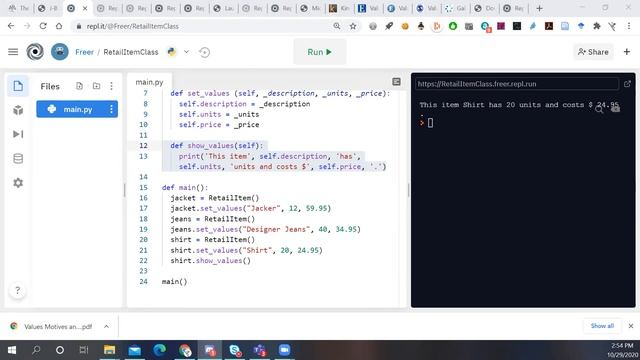
Task: Open the browser zoom icon
Action: (337, 26)
